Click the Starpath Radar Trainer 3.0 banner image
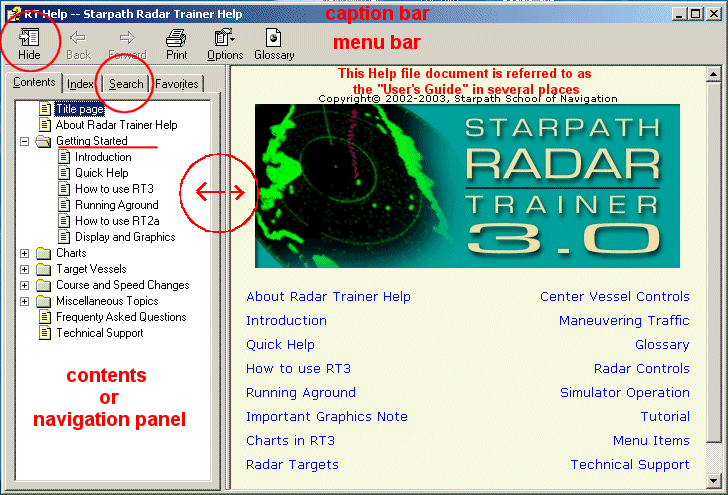 [467, 186]
